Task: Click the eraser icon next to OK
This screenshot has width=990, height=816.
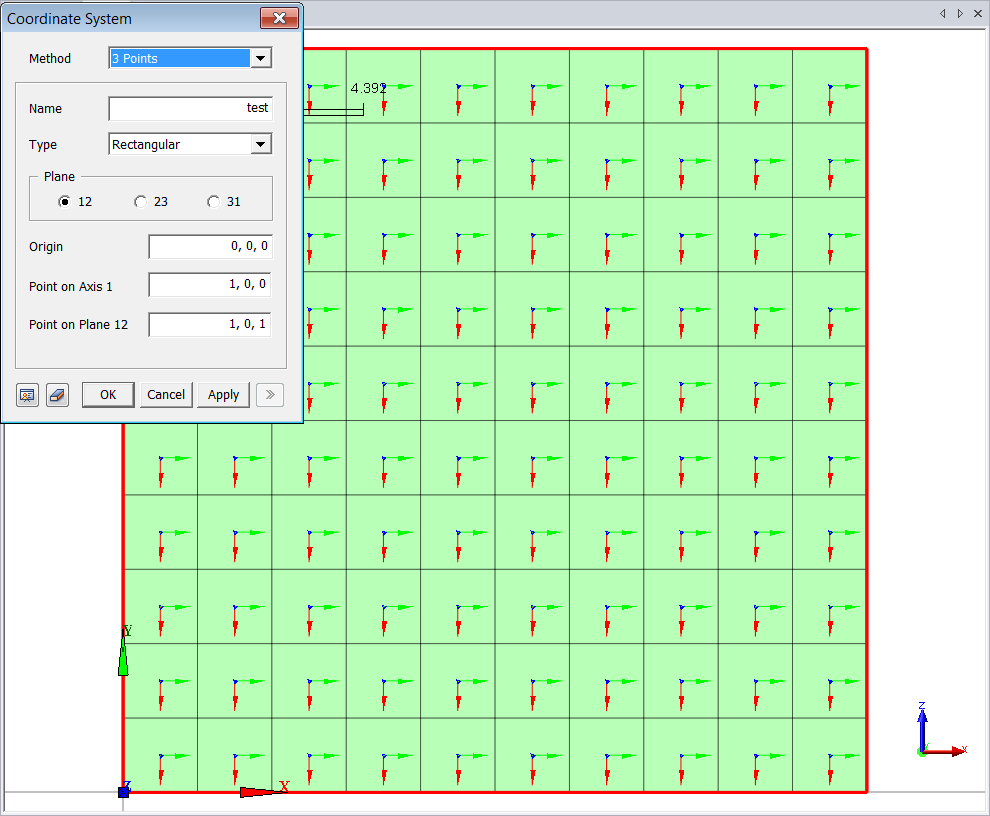Action: tap(57, 395)
